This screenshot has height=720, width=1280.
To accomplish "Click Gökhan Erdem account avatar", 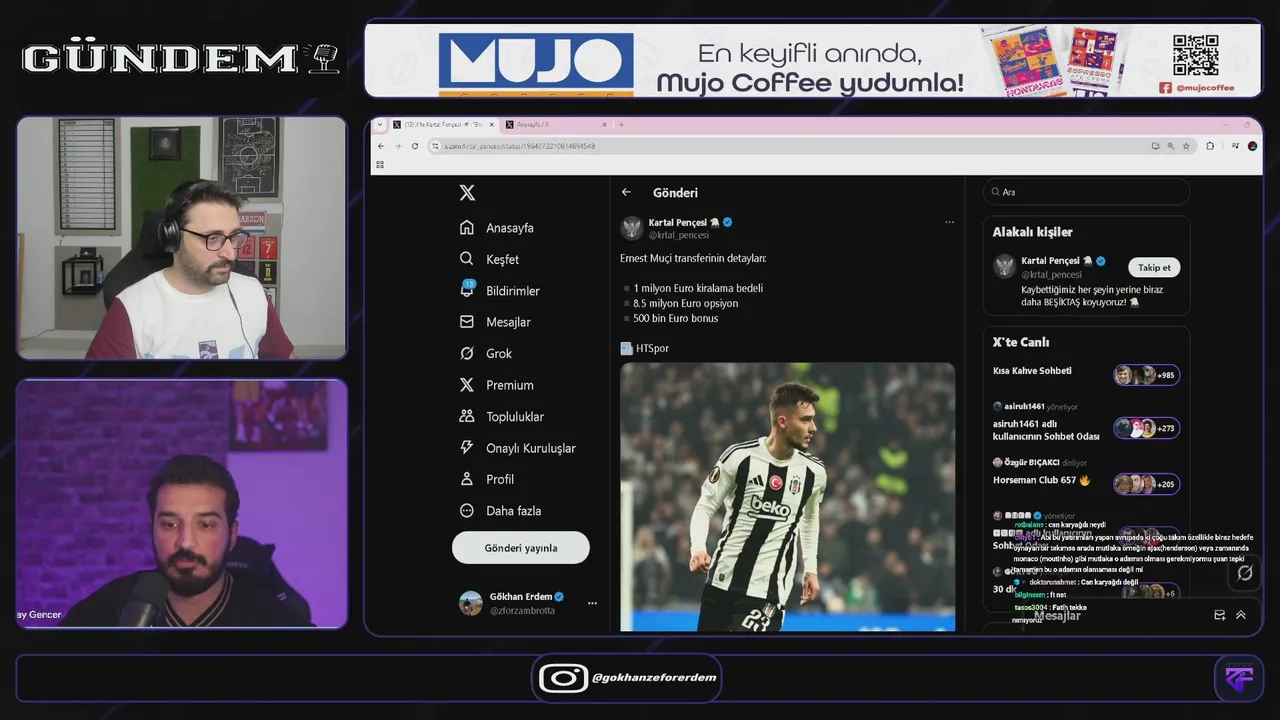I will pyautogui.click(x=470, y=603).
